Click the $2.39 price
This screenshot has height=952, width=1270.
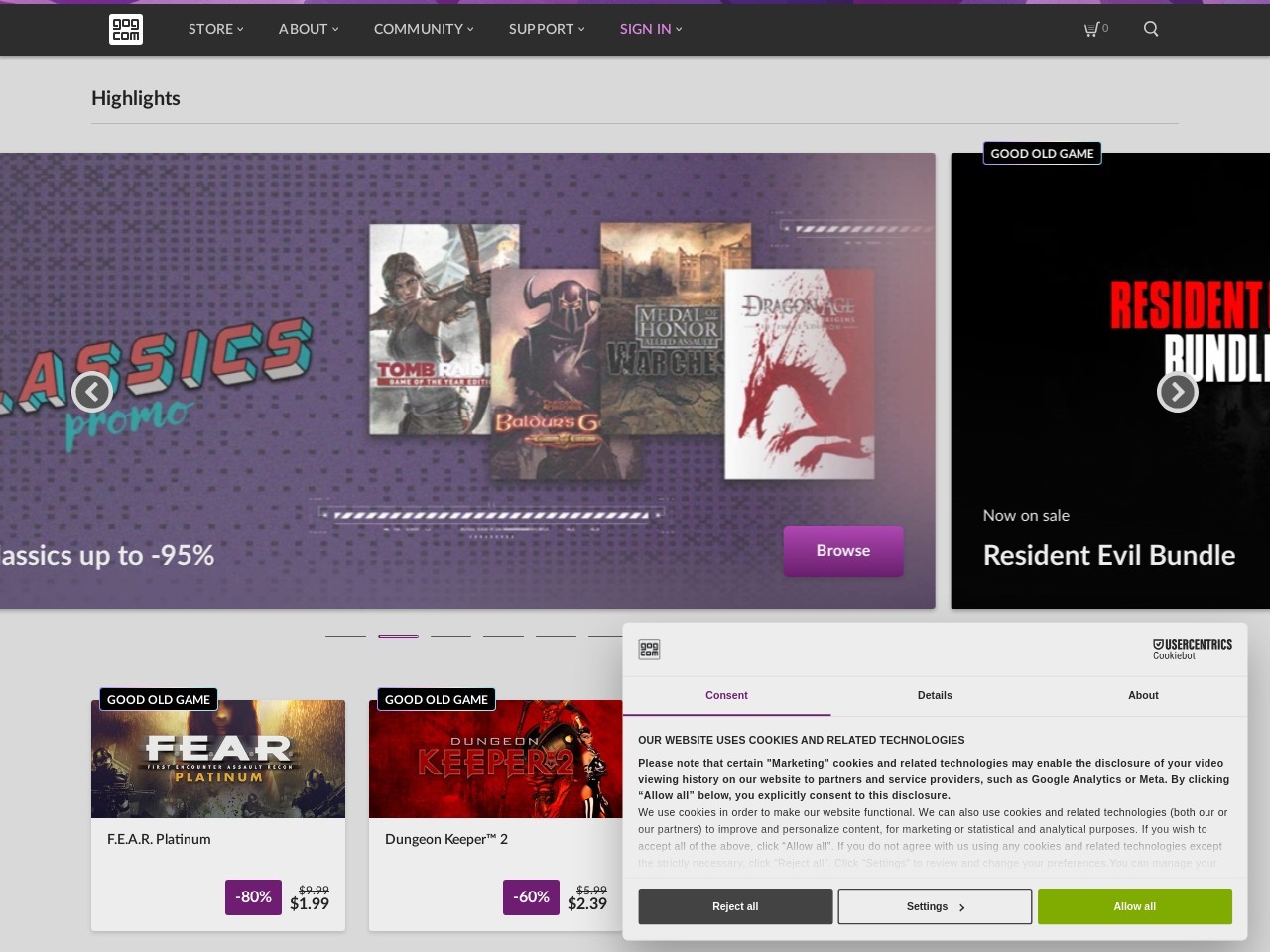[587, 904]
